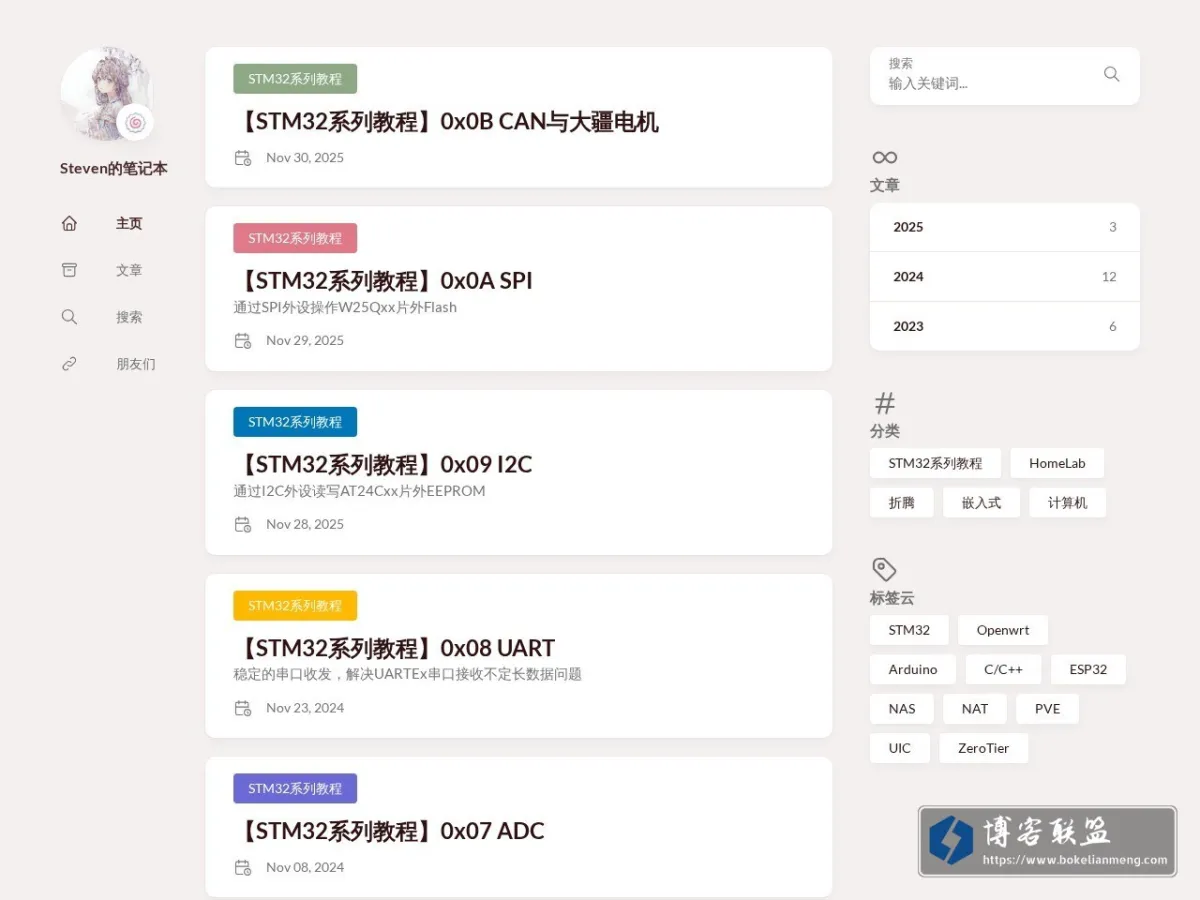This screenshot has width=1200, height=900.
Task: Open the 2023 archive row
Action: (1005, 326)
